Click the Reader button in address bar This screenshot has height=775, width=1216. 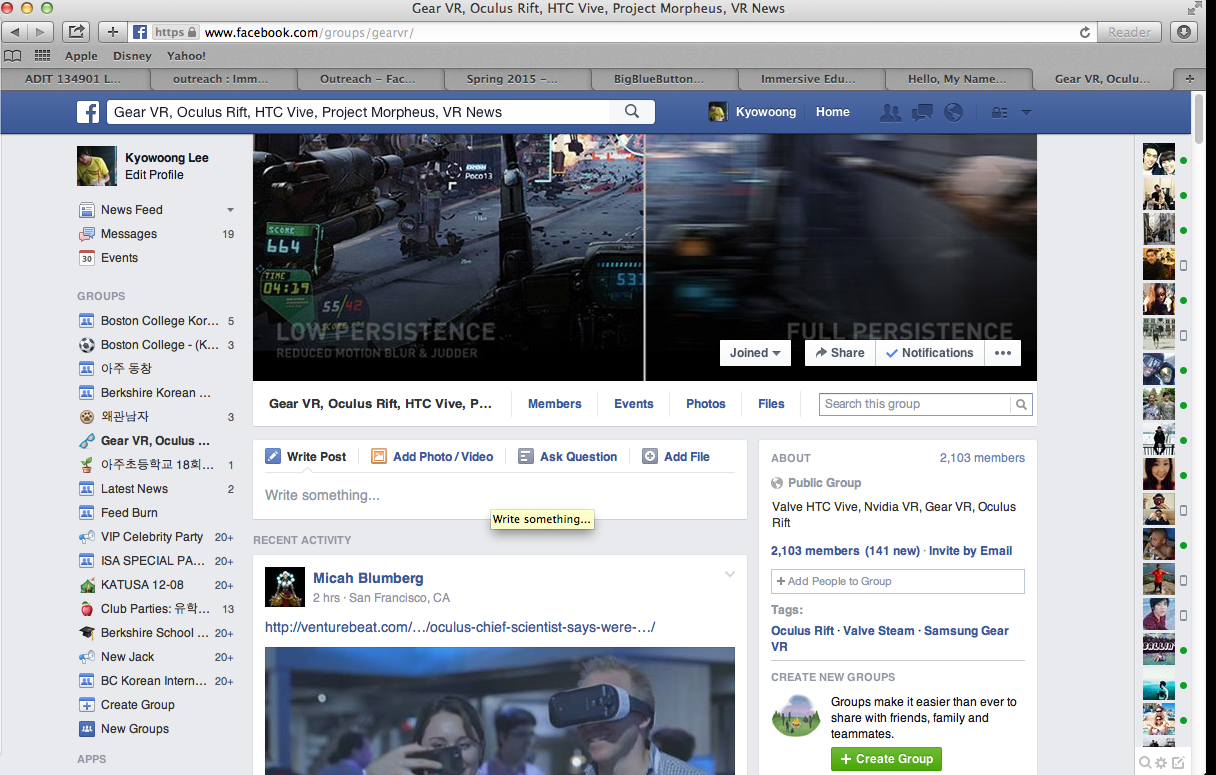point(1129,32)
